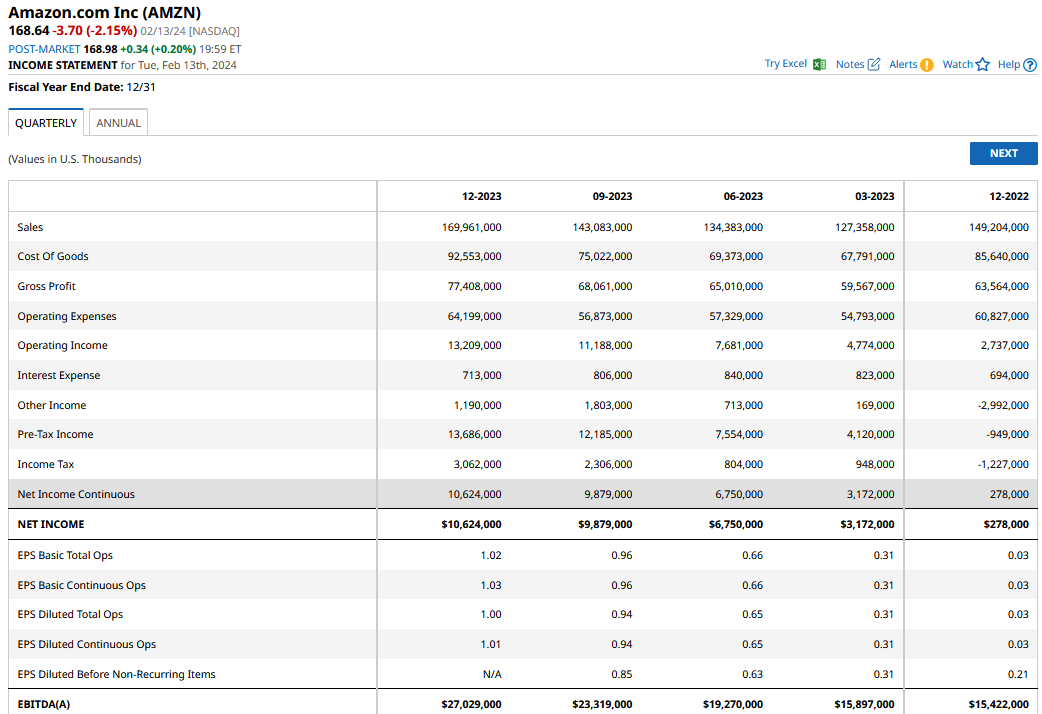Click the Excel spreadsheet icon

[819, 64]
